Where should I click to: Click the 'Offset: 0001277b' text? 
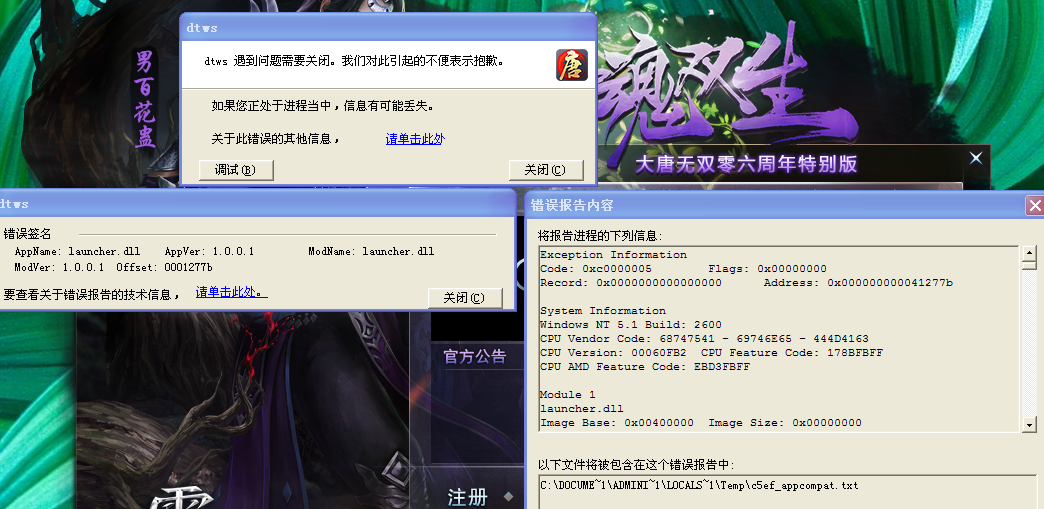(x=164, y=267)
